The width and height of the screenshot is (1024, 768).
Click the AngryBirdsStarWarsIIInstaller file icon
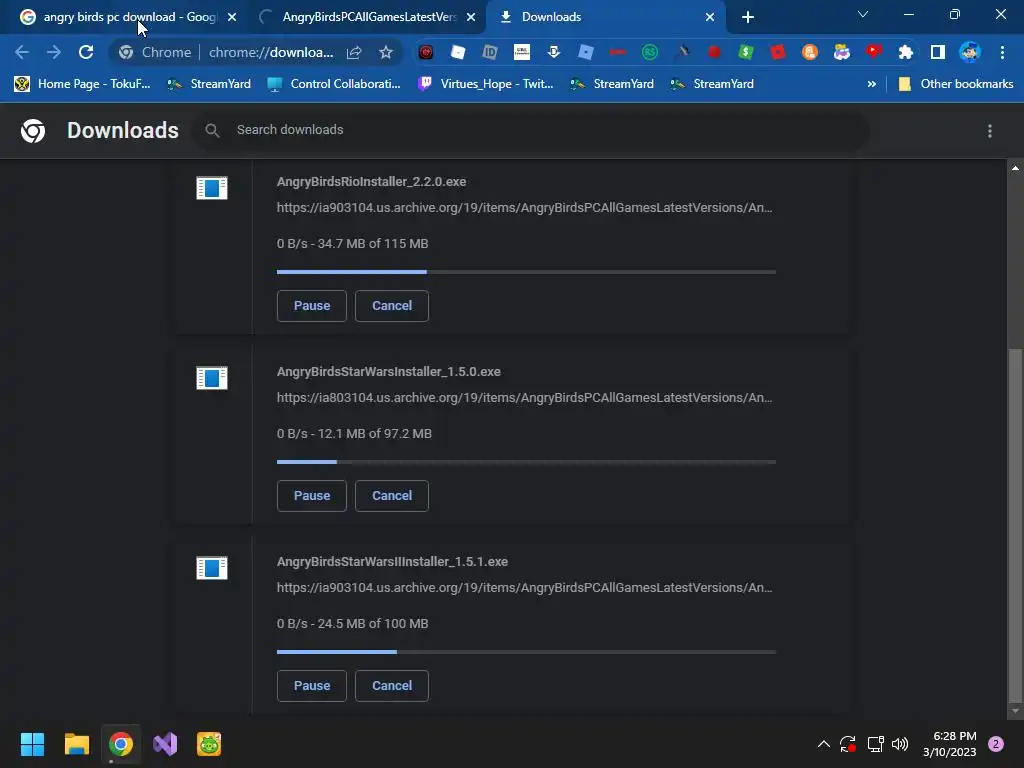pos(212,568)
